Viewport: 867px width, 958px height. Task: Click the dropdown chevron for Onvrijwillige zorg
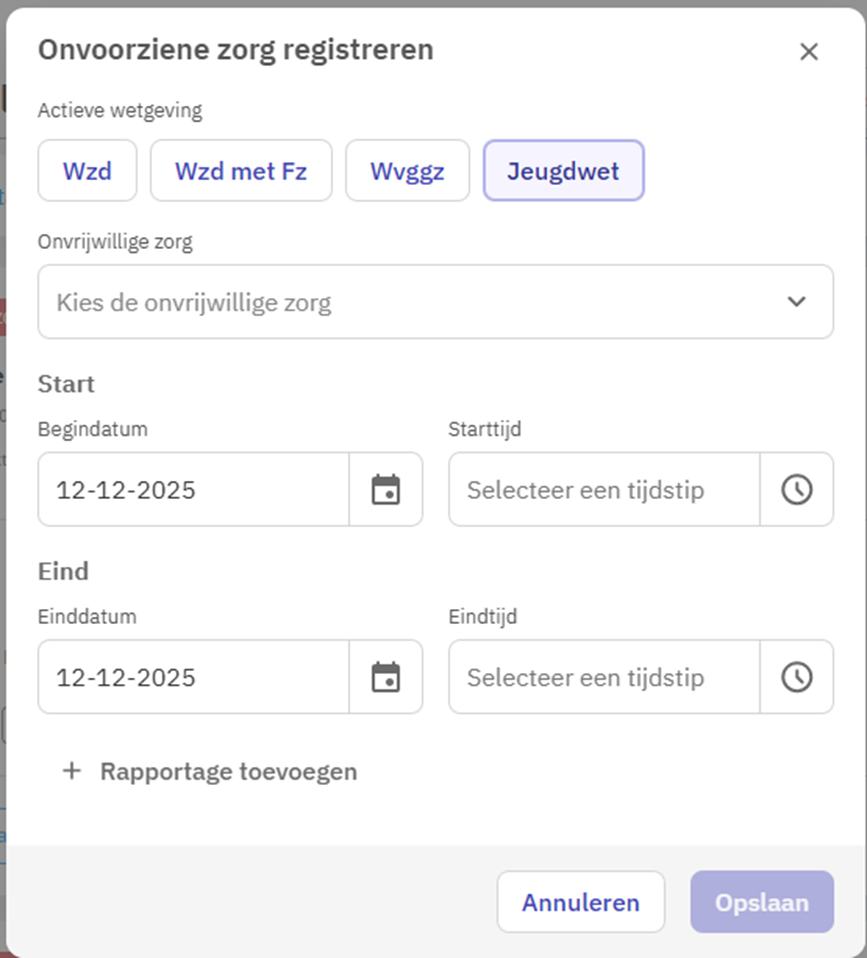pos(796,302)
